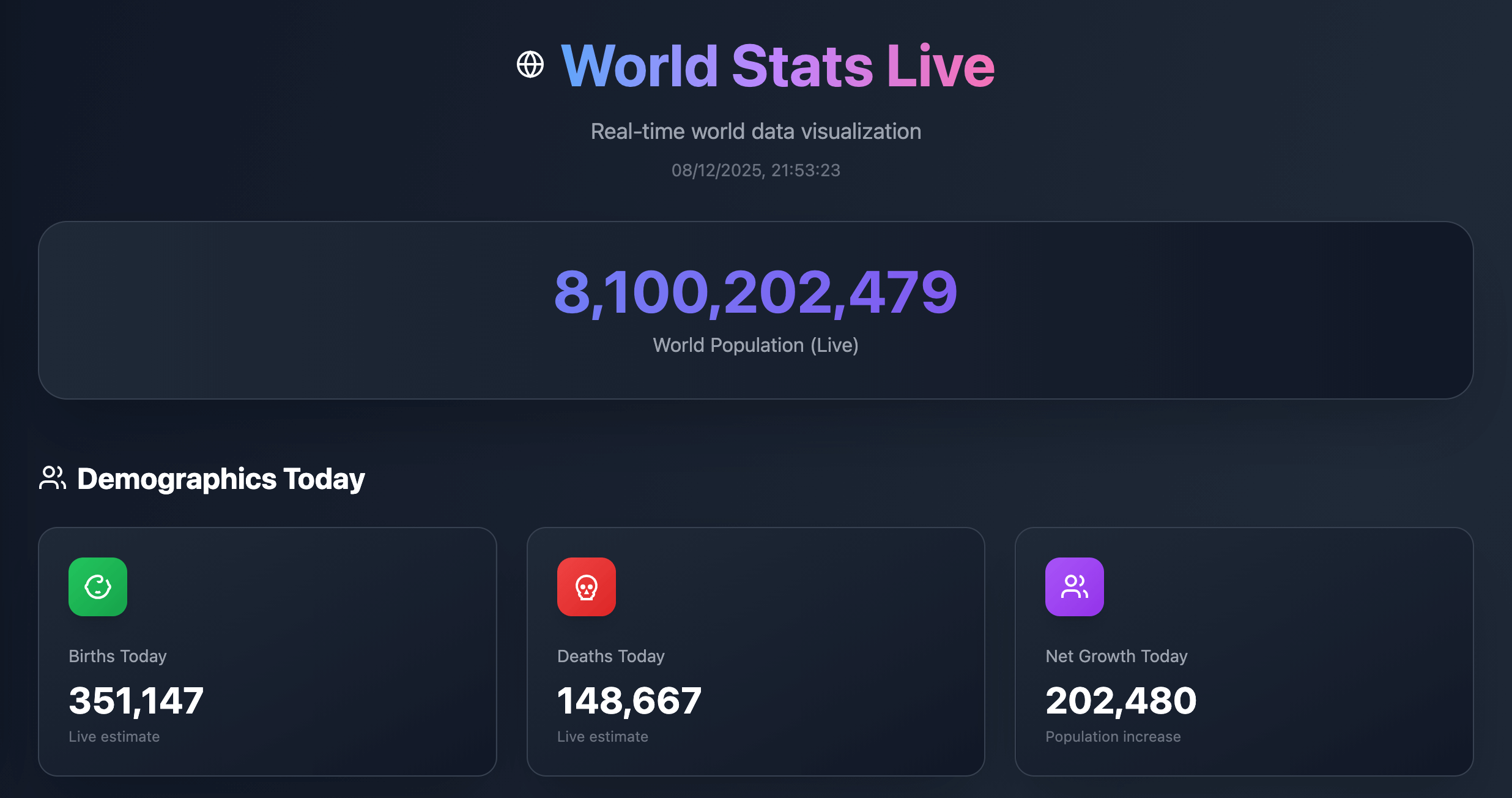Click the Demographics Today heading
The width and height of the screenshot is (1512, 798).
coord(221,479)
